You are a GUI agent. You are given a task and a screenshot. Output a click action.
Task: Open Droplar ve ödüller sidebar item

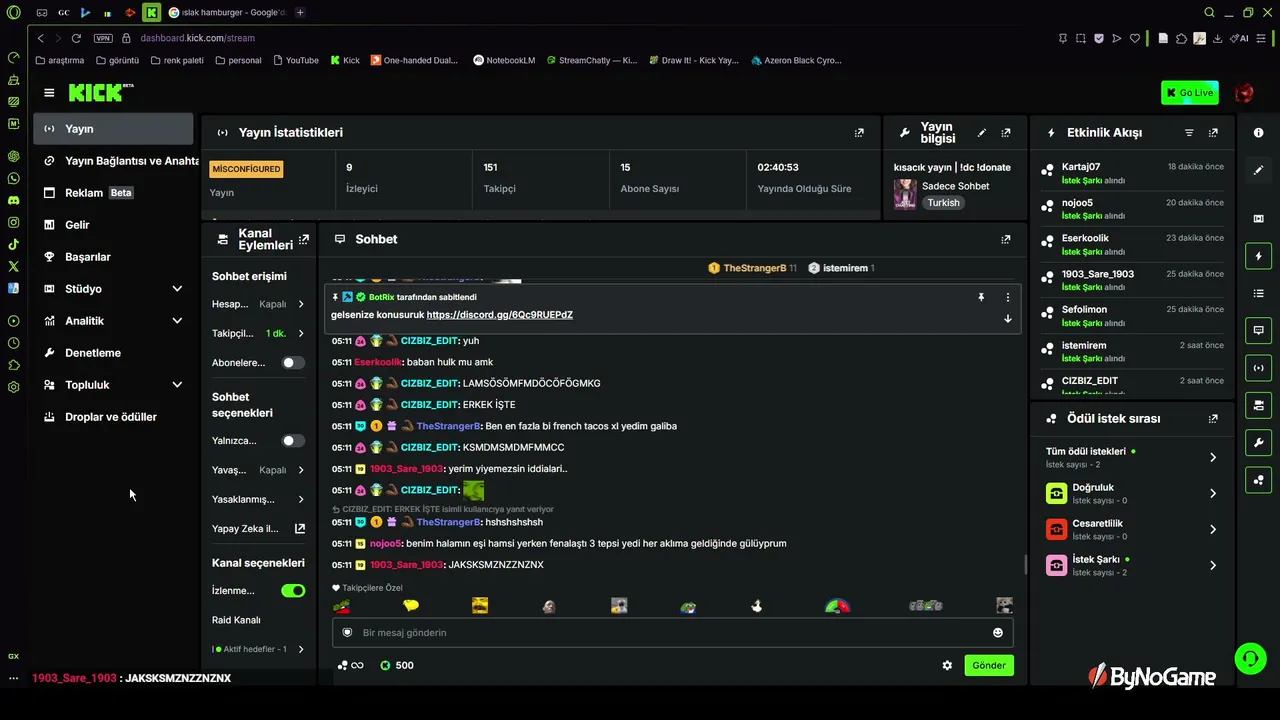coord(113,417)
